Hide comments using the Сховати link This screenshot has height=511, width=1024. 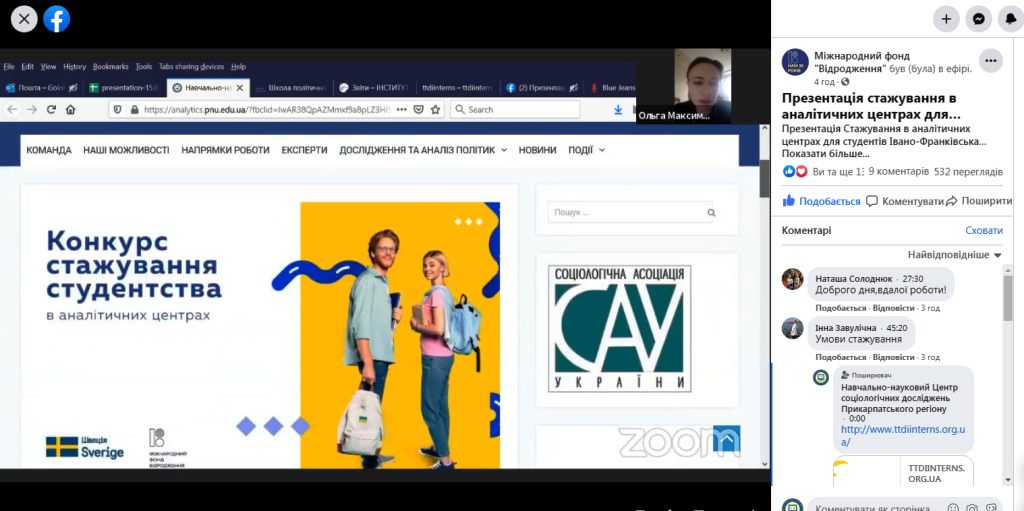coord(984,230)
